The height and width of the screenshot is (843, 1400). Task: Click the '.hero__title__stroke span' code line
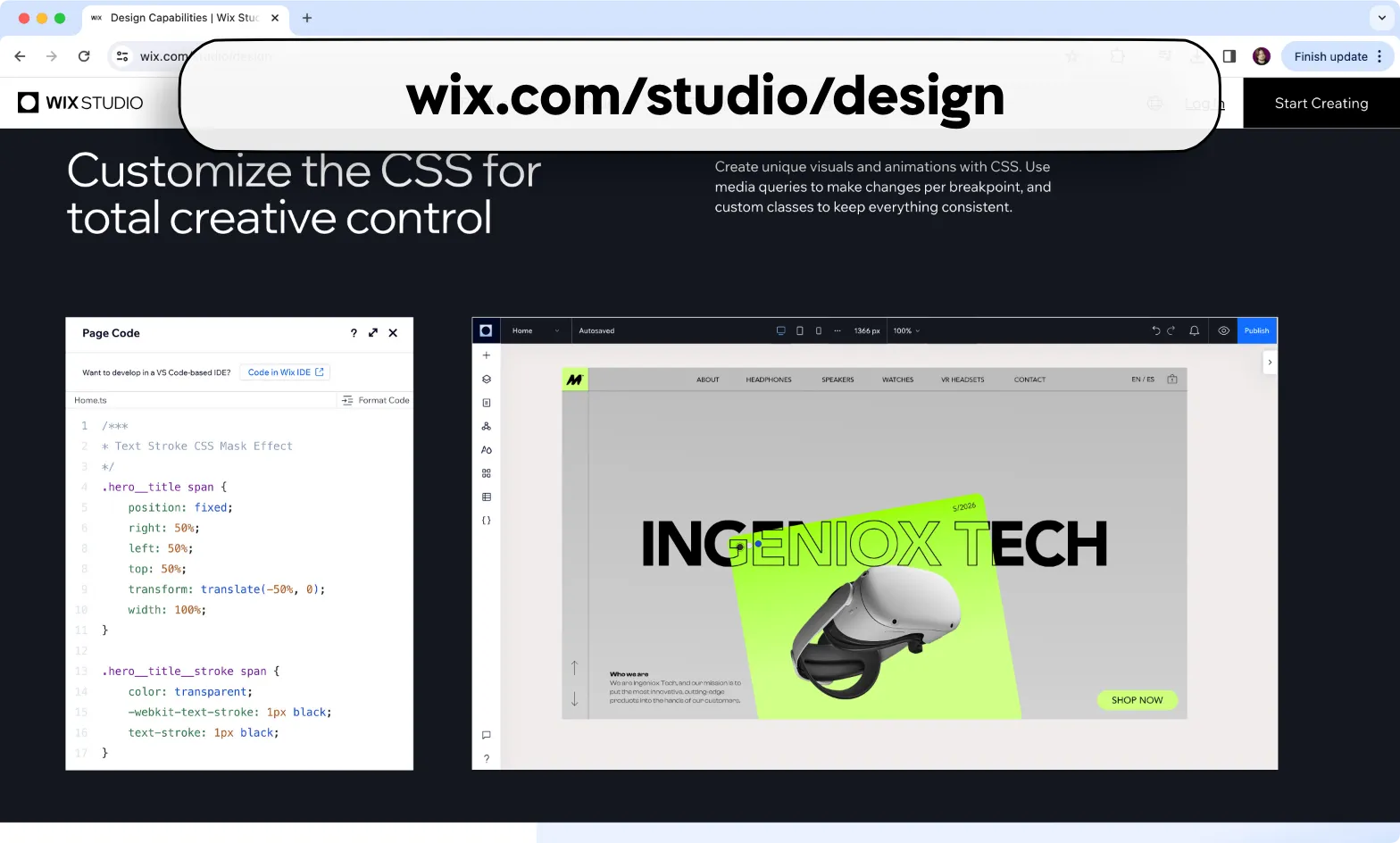pos(190,672)
